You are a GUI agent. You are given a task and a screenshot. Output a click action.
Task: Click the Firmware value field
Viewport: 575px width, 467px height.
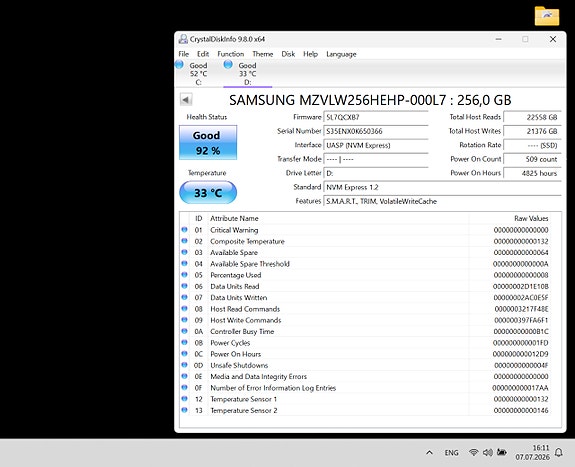[376, 117]
